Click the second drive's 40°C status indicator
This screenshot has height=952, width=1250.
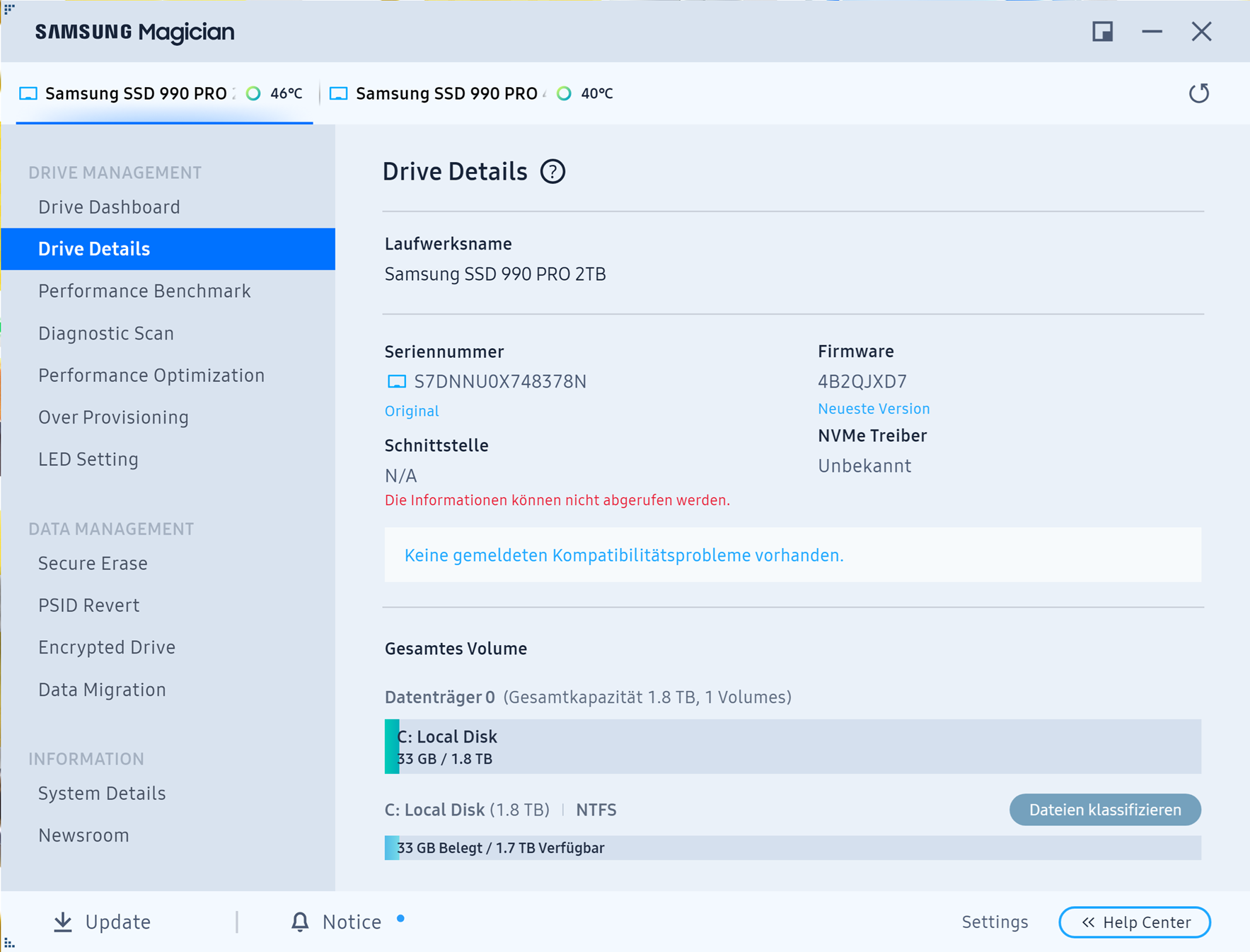click(564, 93)
